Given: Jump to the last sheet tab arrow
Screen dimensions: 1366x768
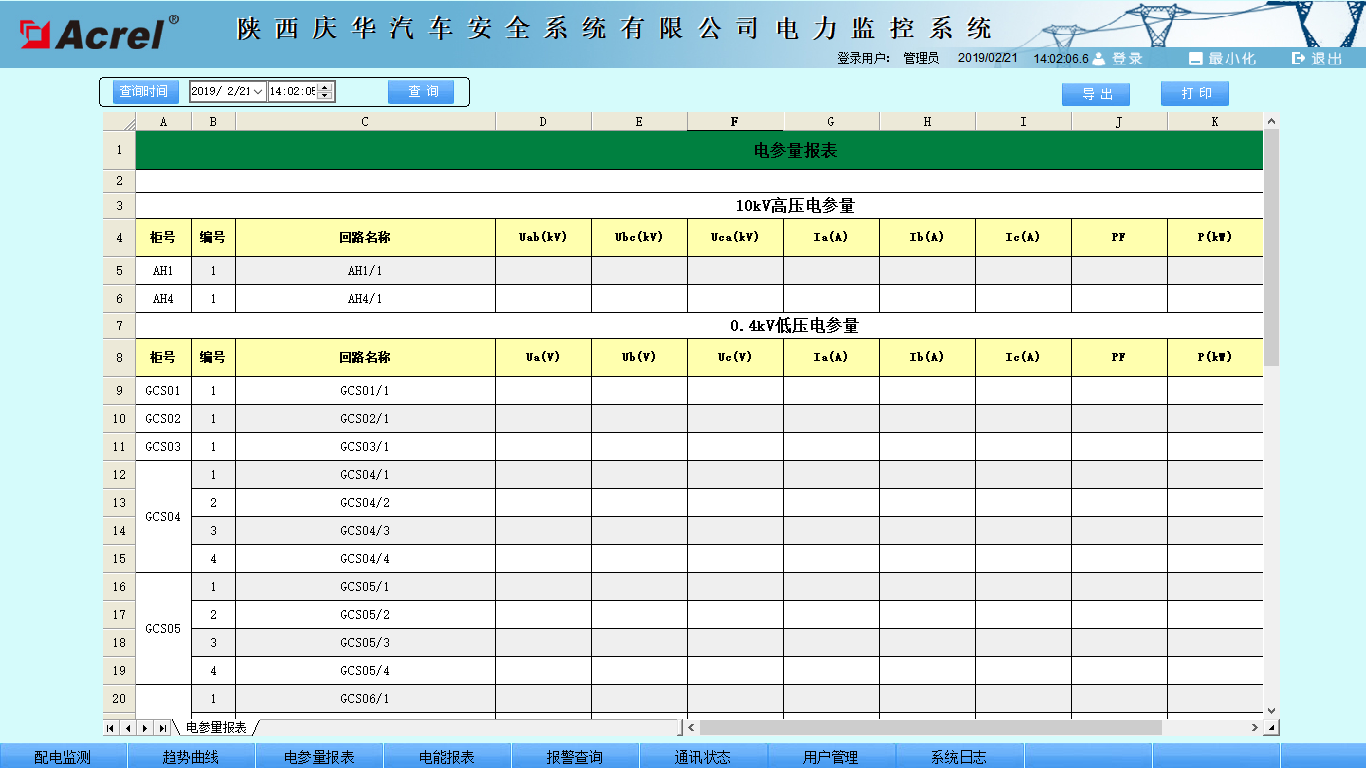Looking at the screenshot, I should coord(161,728).
